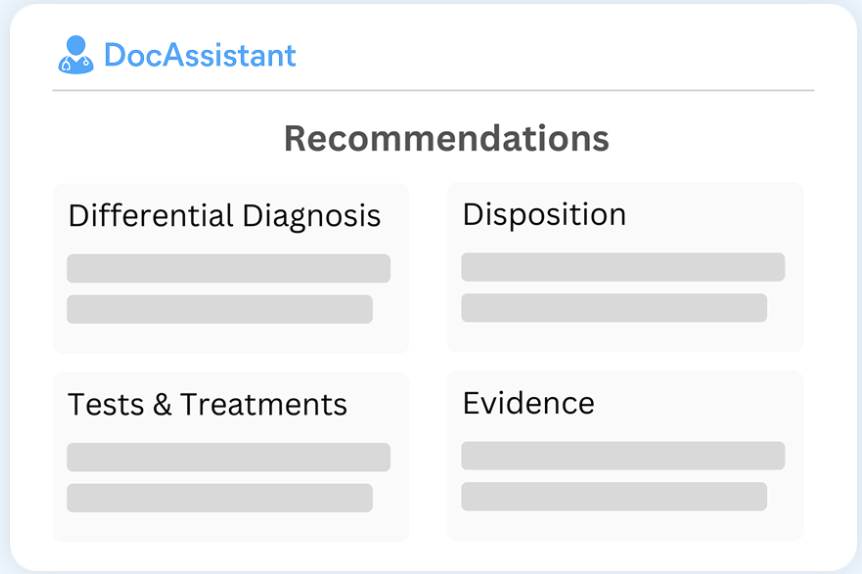
Task: Click second placeholder line under Tests & Treatments
Action: tap(220, 498)
